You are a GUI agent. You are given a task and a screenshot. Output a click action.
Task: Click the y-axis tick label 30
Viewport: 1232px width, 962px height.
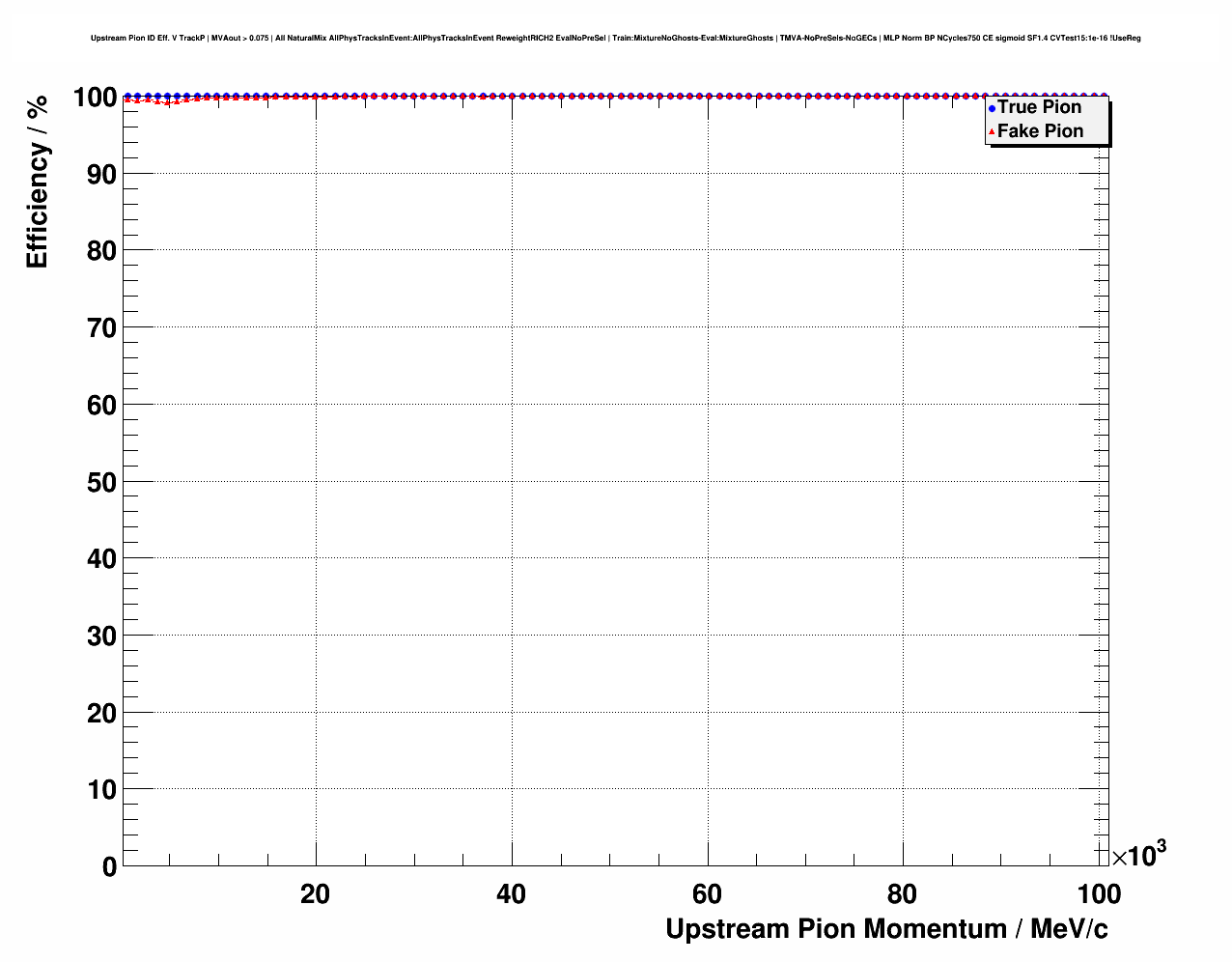101,637
